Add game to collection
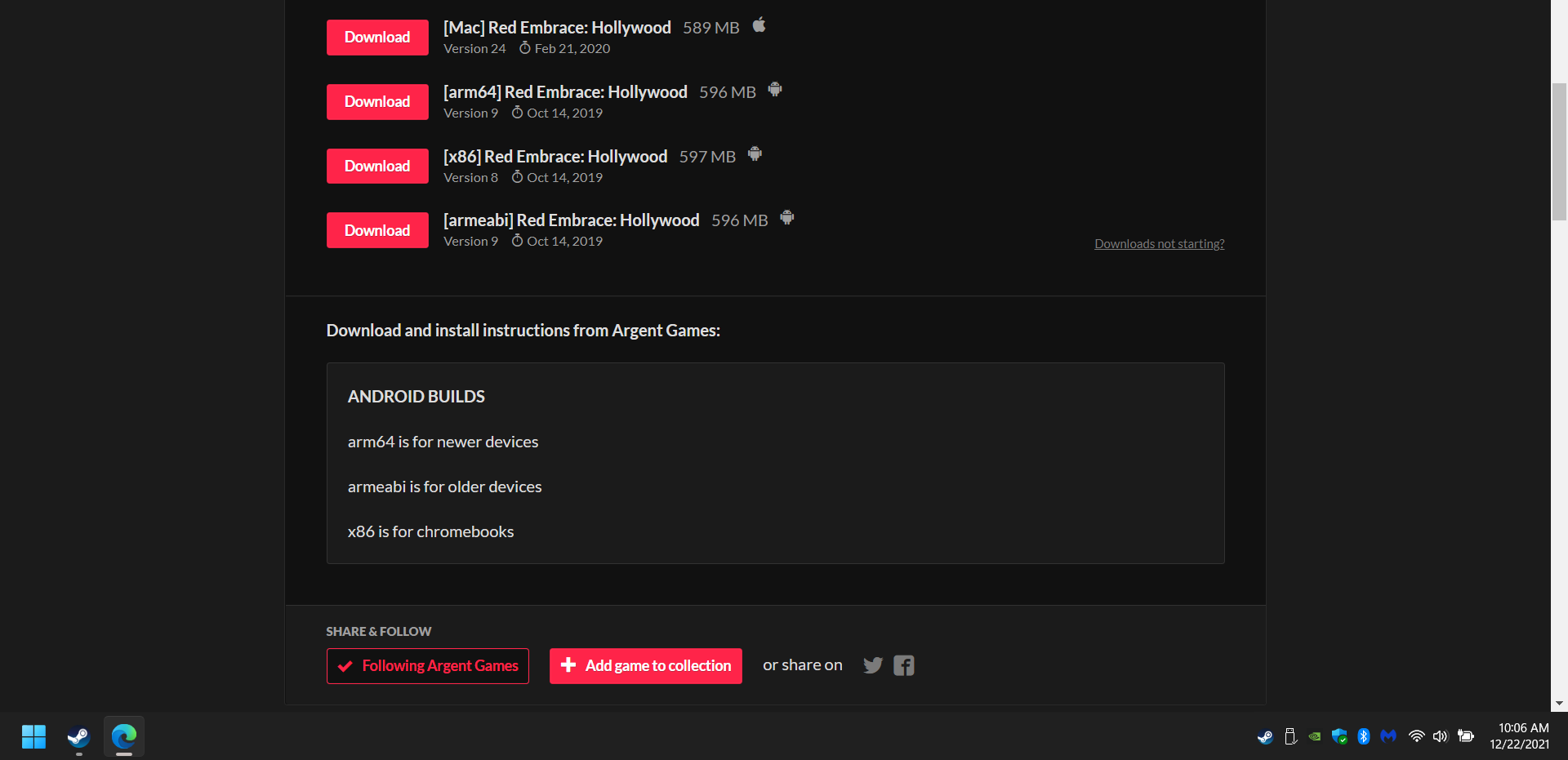This screenshot has width=1568, height=760. pos(646,666)
